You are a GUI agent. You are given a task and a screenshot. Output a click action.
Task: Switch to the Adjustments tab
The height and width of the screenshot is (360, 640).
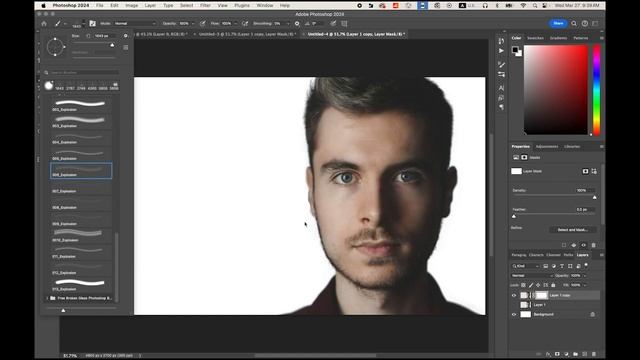547,147
